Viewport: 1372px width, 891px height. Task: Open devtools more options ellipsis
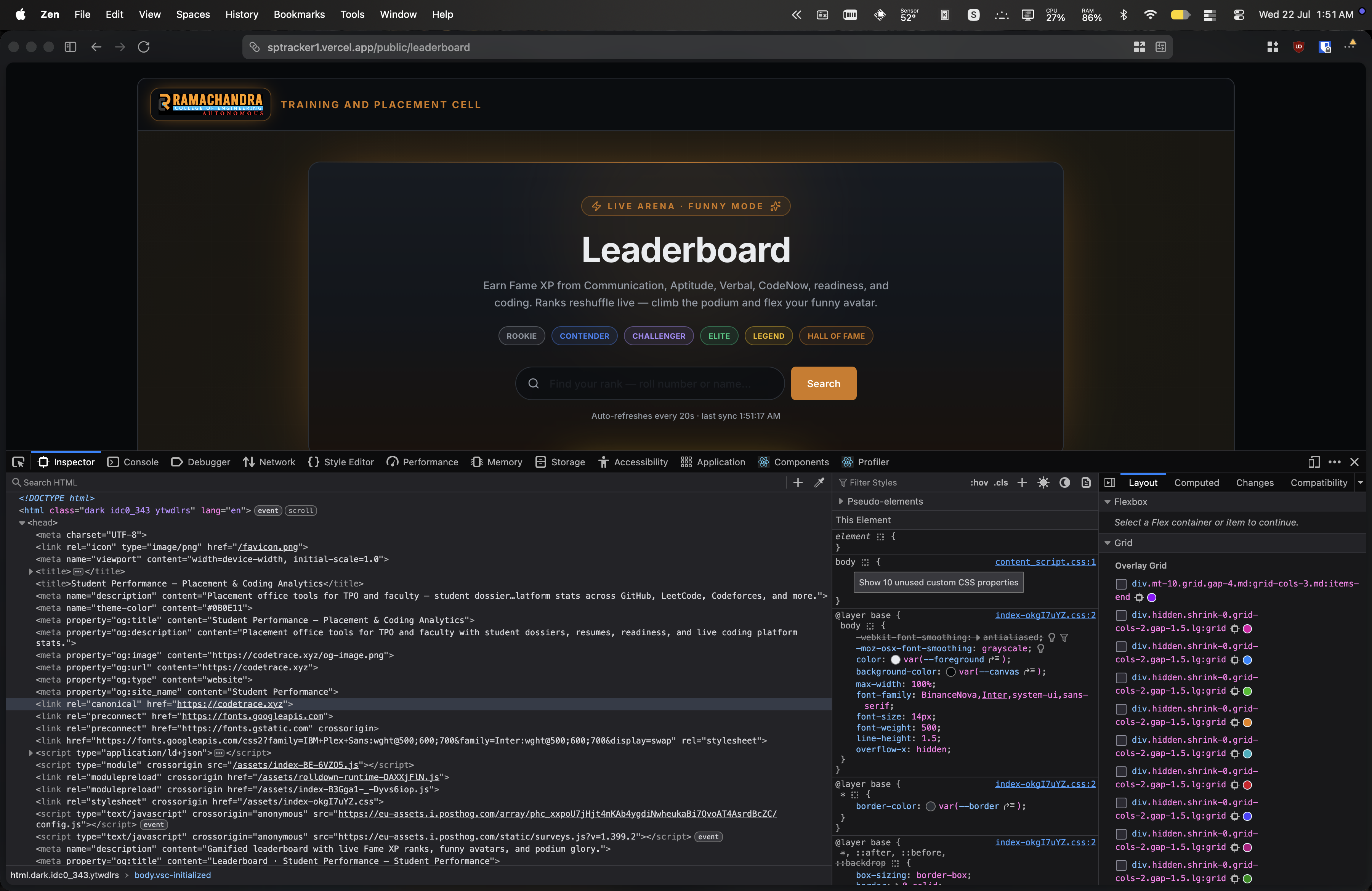pos(1335,462)
